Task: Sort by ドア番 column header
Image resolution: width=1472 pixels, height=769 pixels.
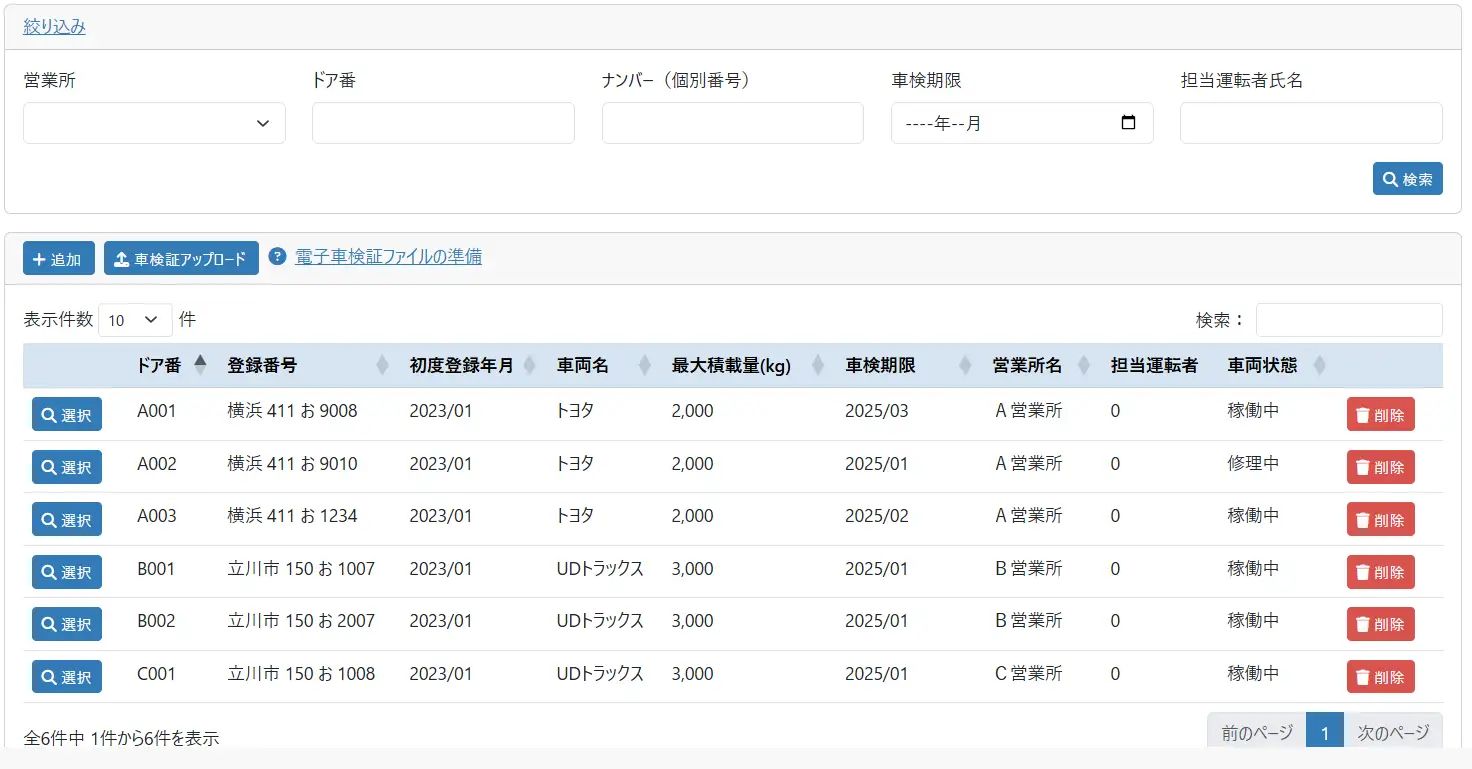Action: 172,366
